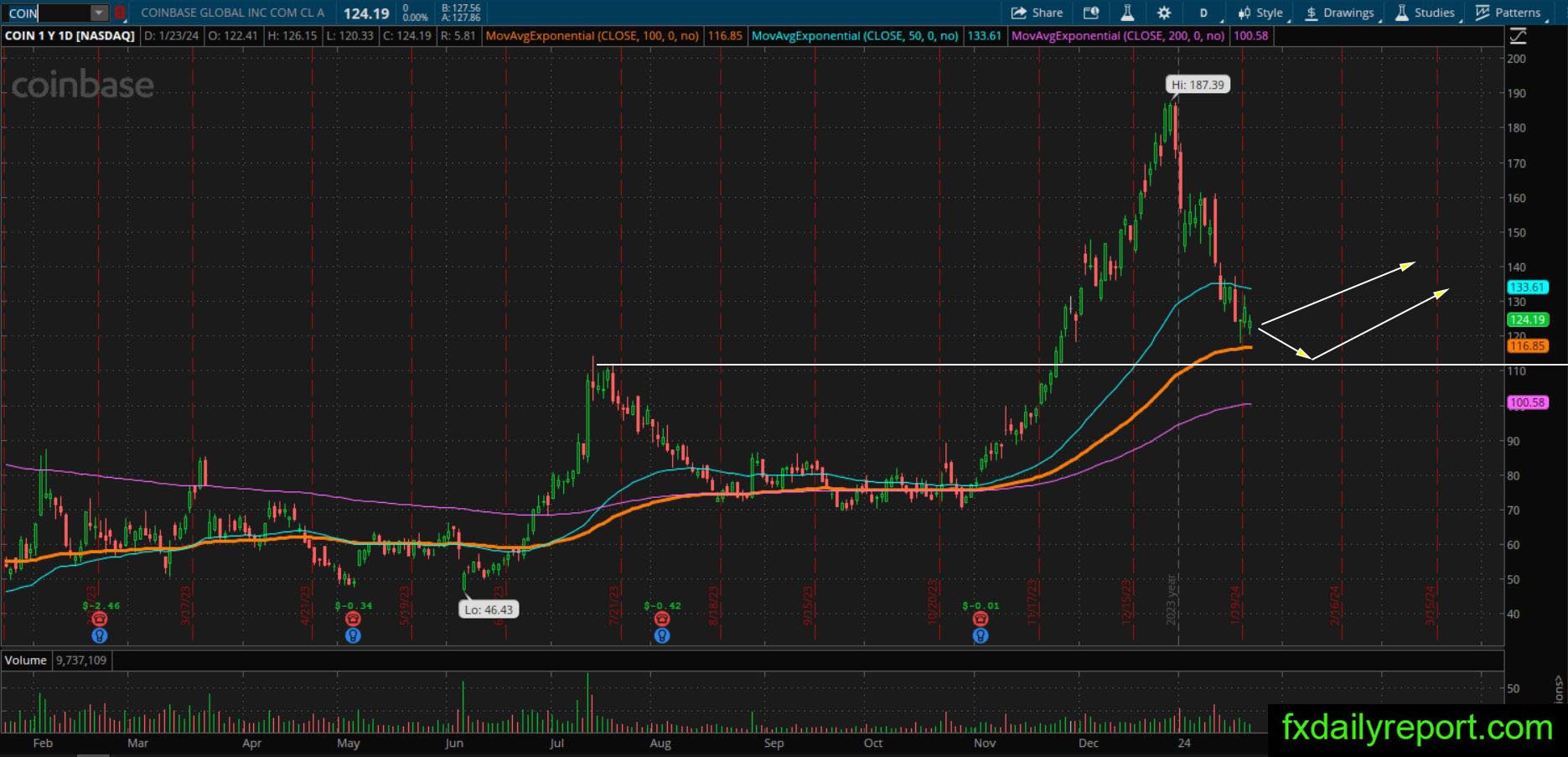Select MovAvgExponential 50 study label
This screenshot has height=757, width=1568.
pos(855,36)
